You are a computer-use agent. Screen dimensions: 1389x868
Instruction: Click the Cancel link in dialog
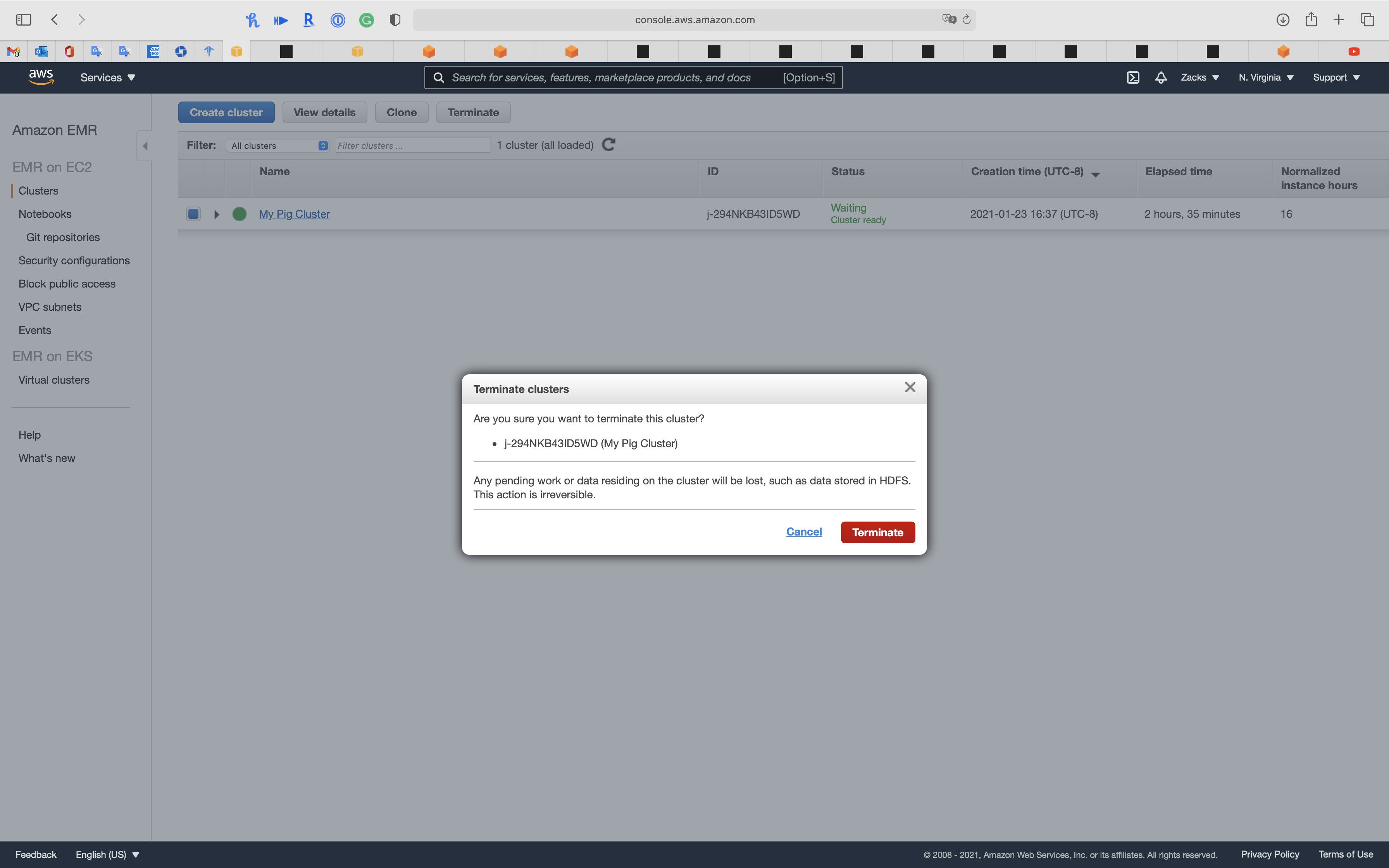[x=803, y=532]
